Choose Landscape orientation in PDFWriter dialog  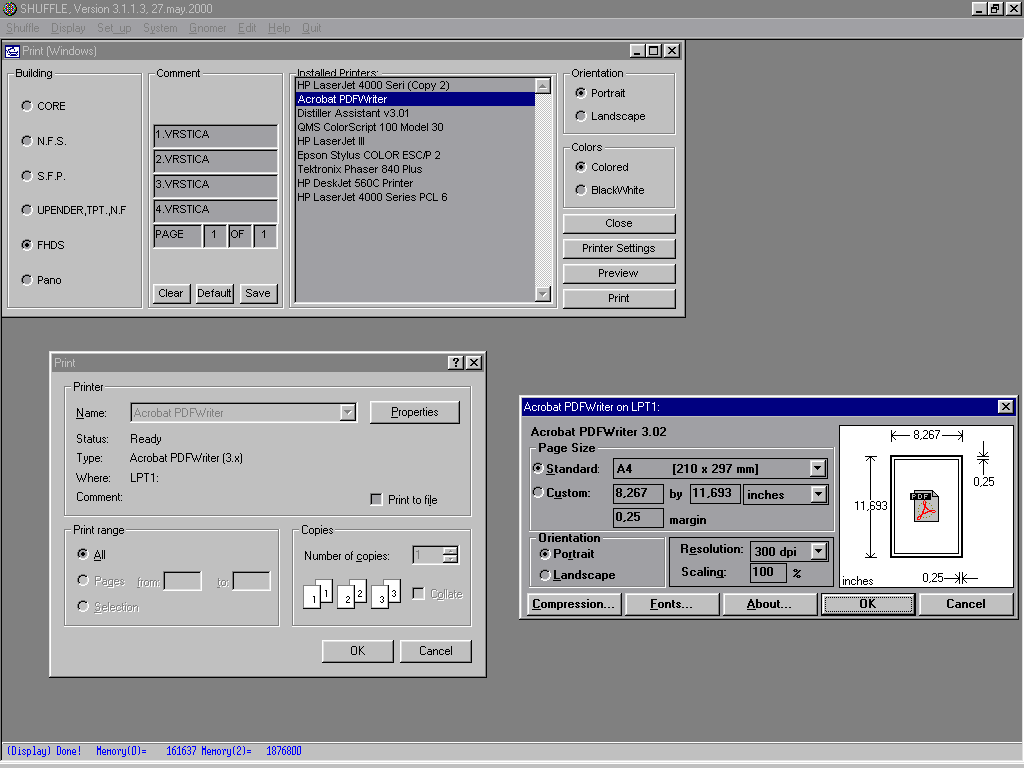coord(545,575)
